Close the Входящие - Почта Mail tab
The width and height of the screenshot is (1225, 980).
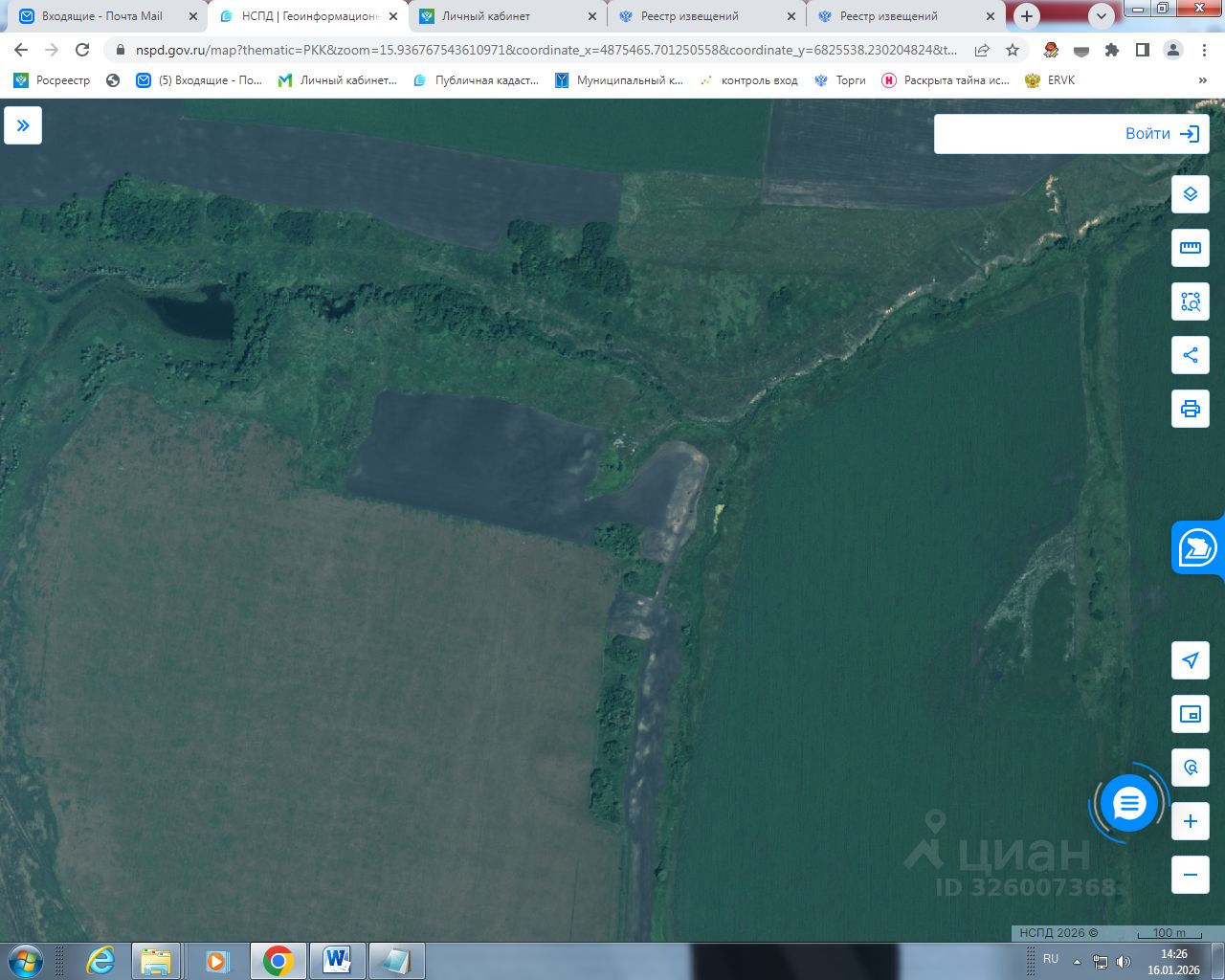[x=193, y=16]
